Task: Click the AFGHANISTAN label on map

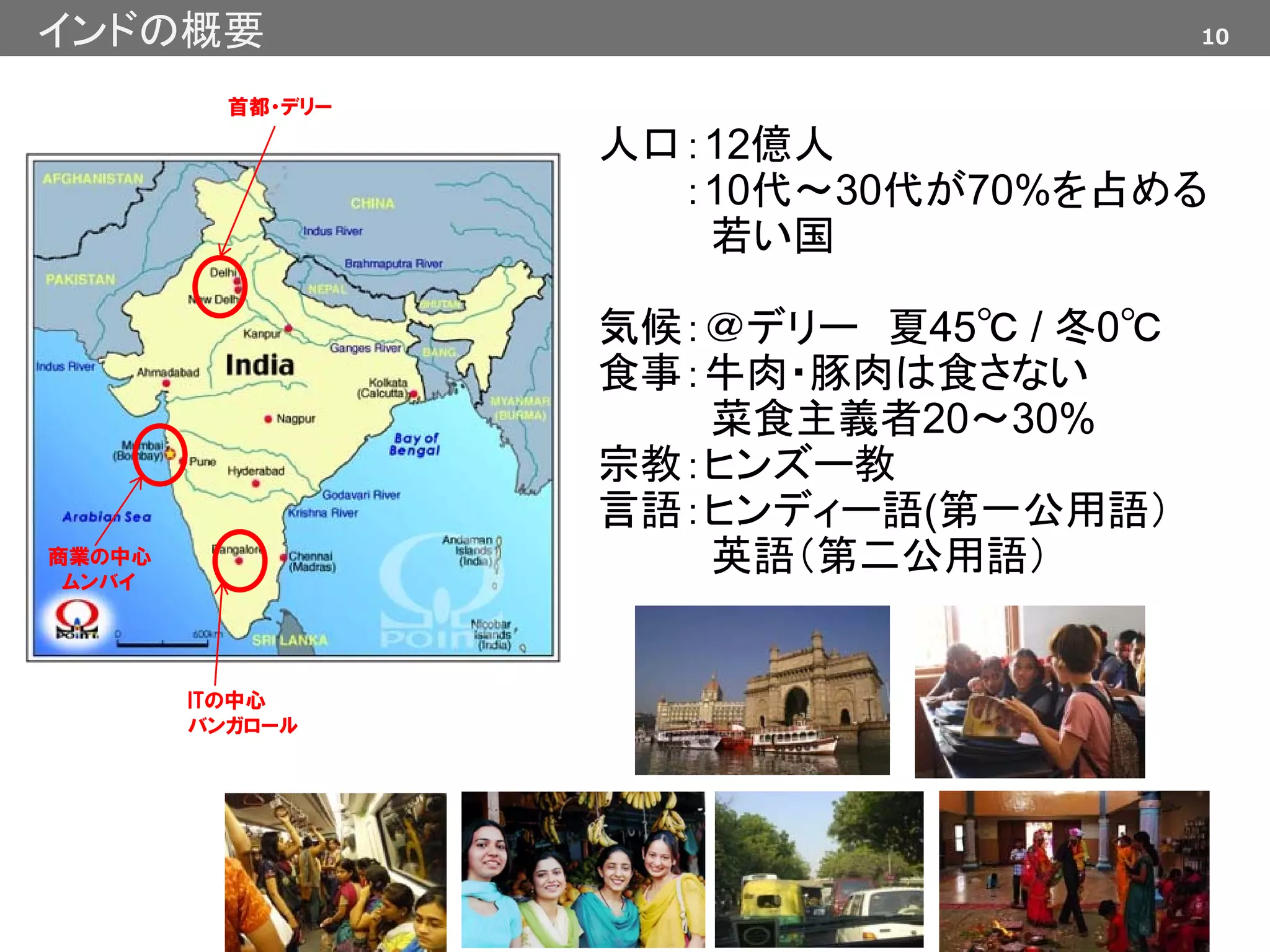Action: click(x=93, y=179)
